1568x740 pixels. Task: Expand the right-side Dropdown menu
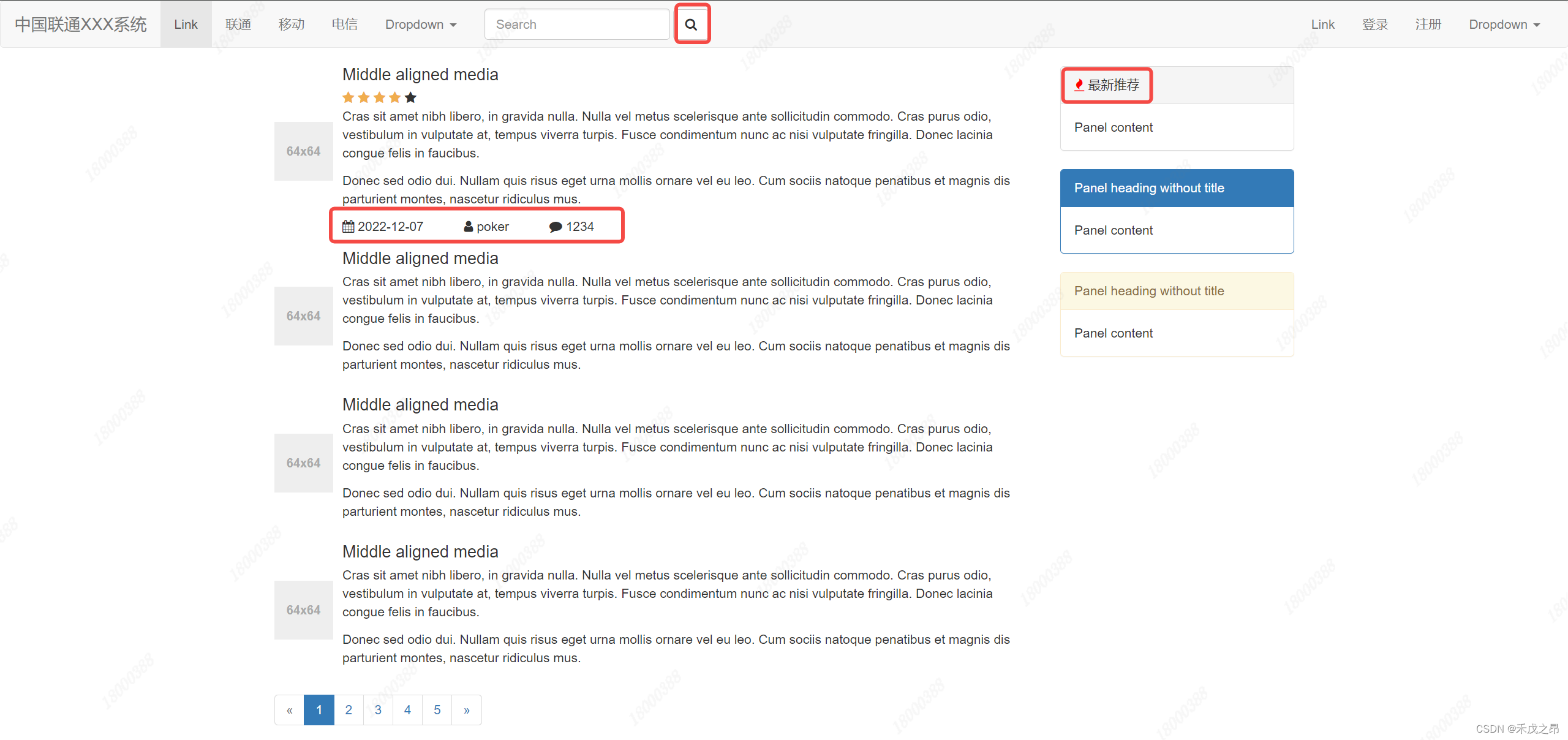1505,24
